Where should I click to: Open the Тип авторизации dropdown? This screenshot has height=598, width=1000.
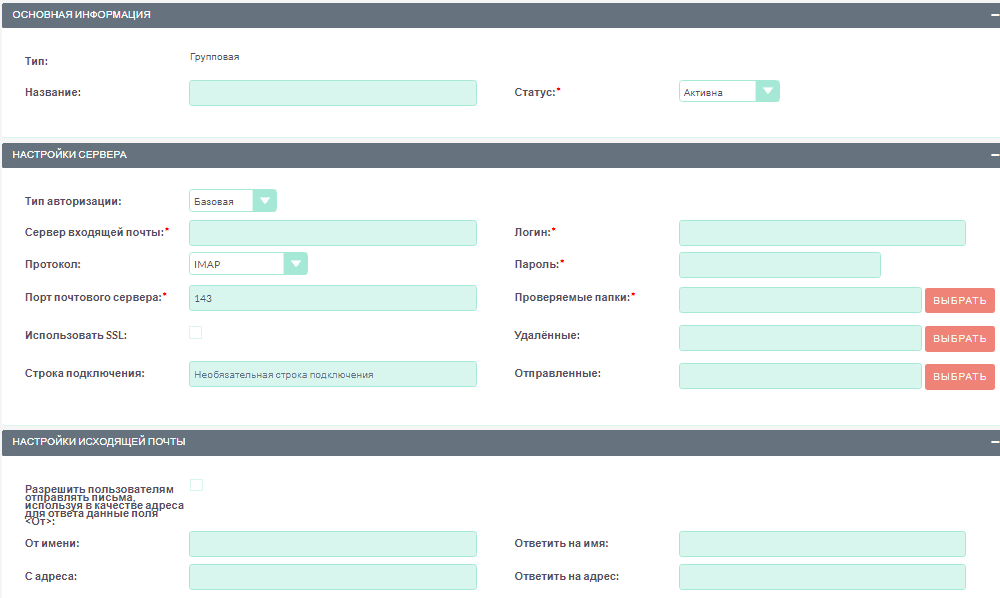(232, 201)
